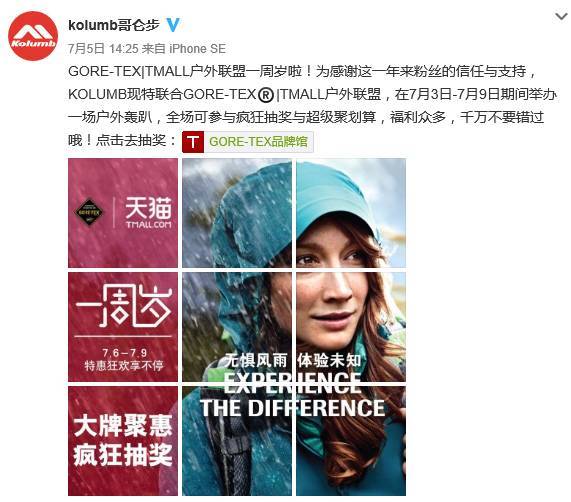Click the blue verified V badge
This screenshot has height=502, width=571.
(173, 25)
